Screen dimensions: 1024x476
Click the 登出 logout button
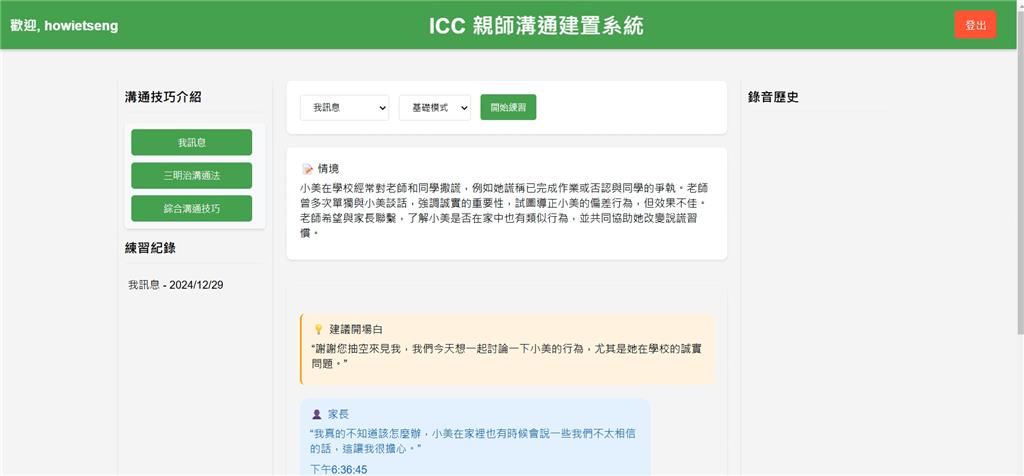[x=975, y=25]
